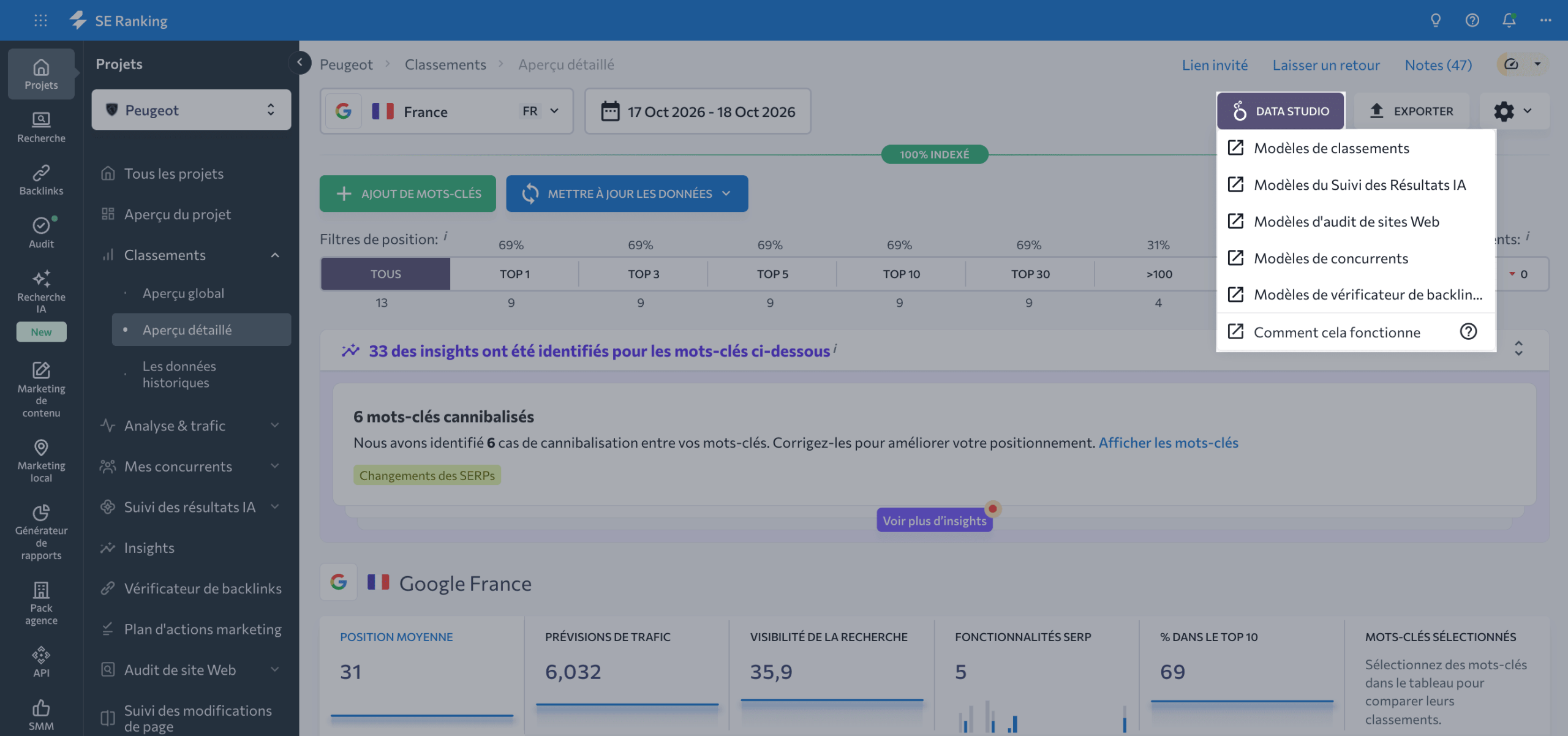Click Ajout de mots-clés button
The width and height of the screenshot is (1568, 736).
click(x=407, y=193)
